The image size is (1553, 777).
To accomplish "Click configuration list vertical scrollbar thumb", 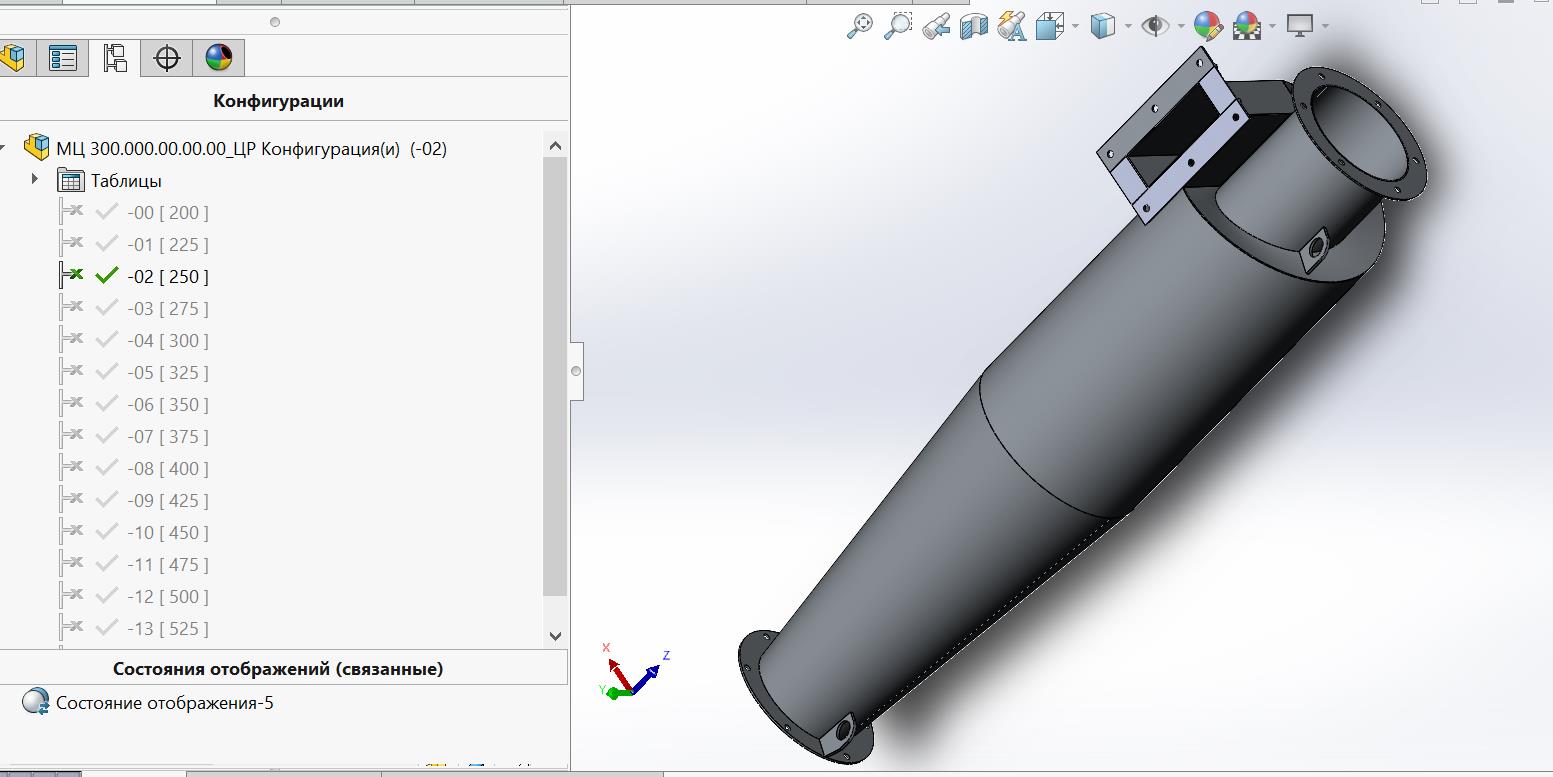I will pyautogui.click(x=556, y=376).
